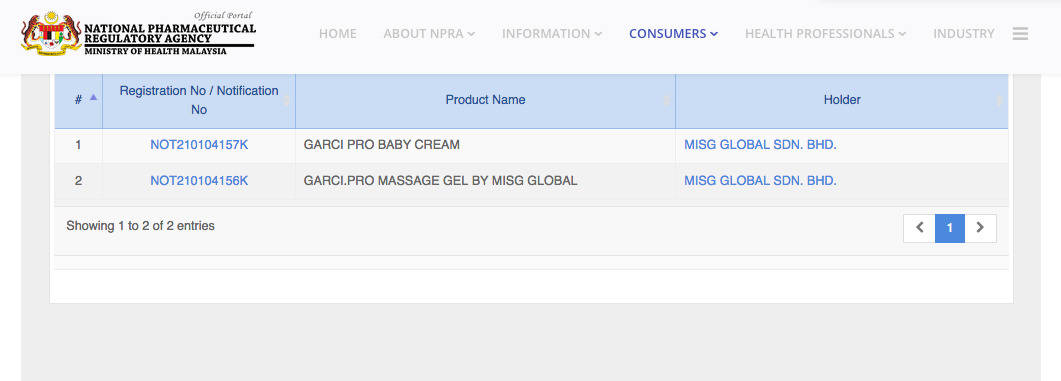Open notification NOT210104157K link
Screen dimensions: 1061x381
(x=199, y=145)
